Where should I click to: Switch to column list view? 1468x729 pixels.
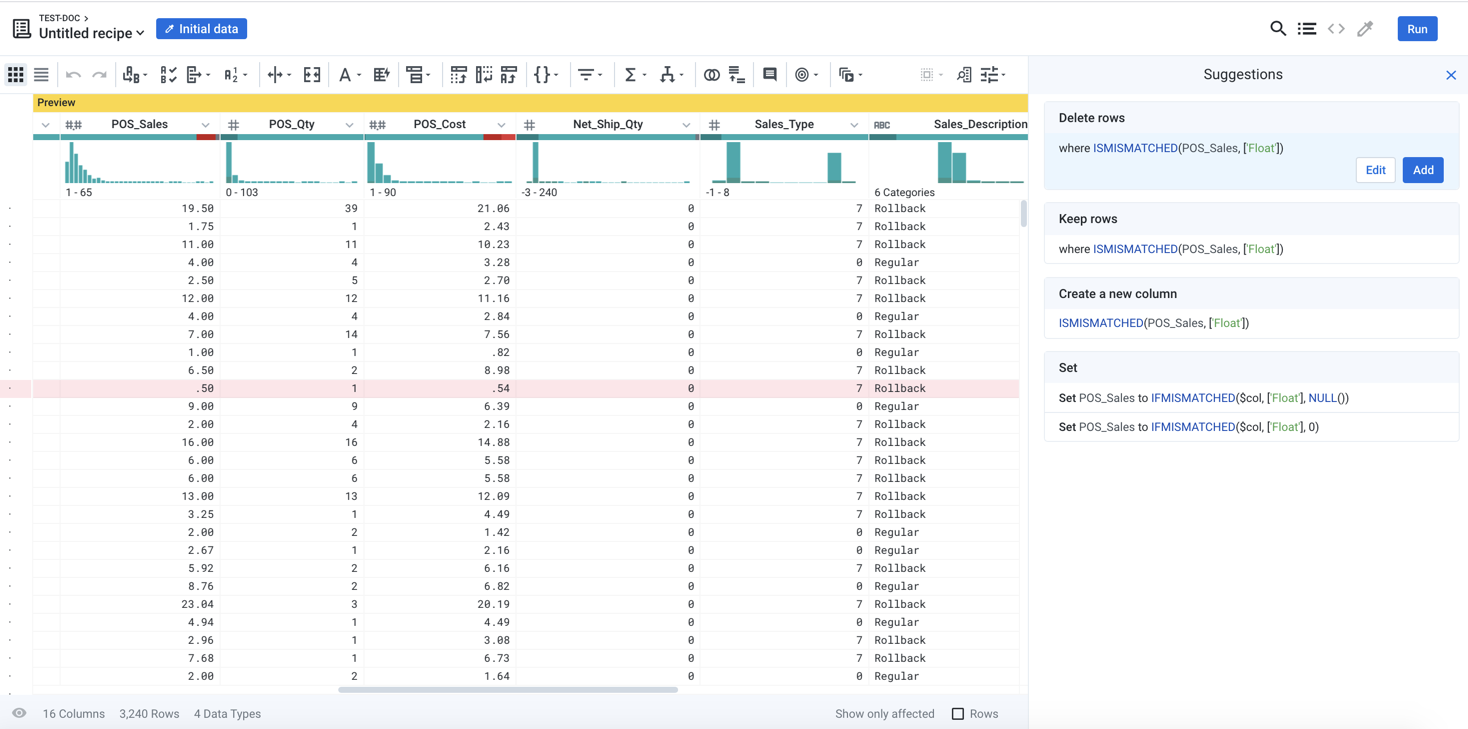click(x=41, y=75)
